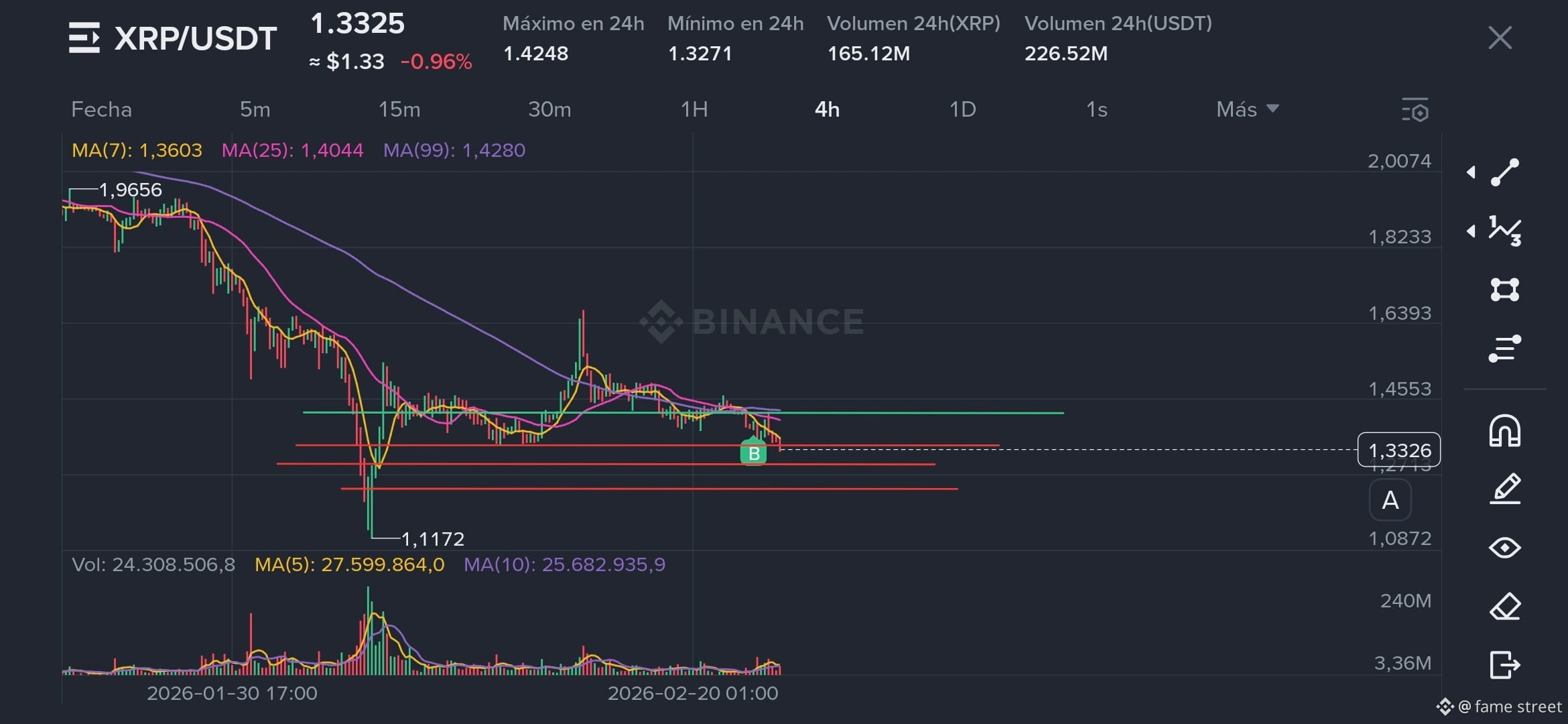
Task: Click the 2026-01-30 17:00 date label
Action: (232, 693)
